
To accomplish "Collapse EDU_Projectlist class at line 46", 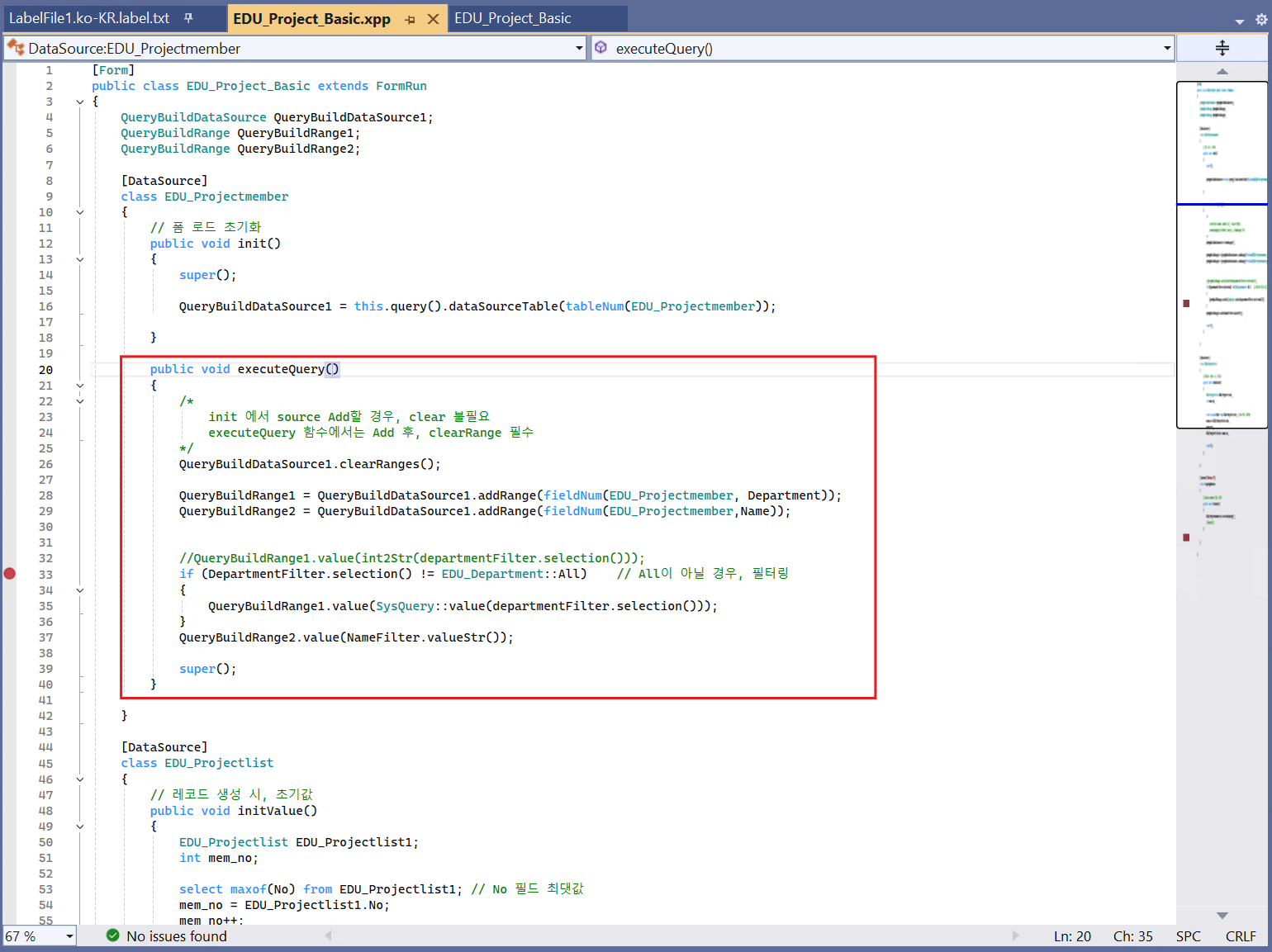I will point(80,779).
